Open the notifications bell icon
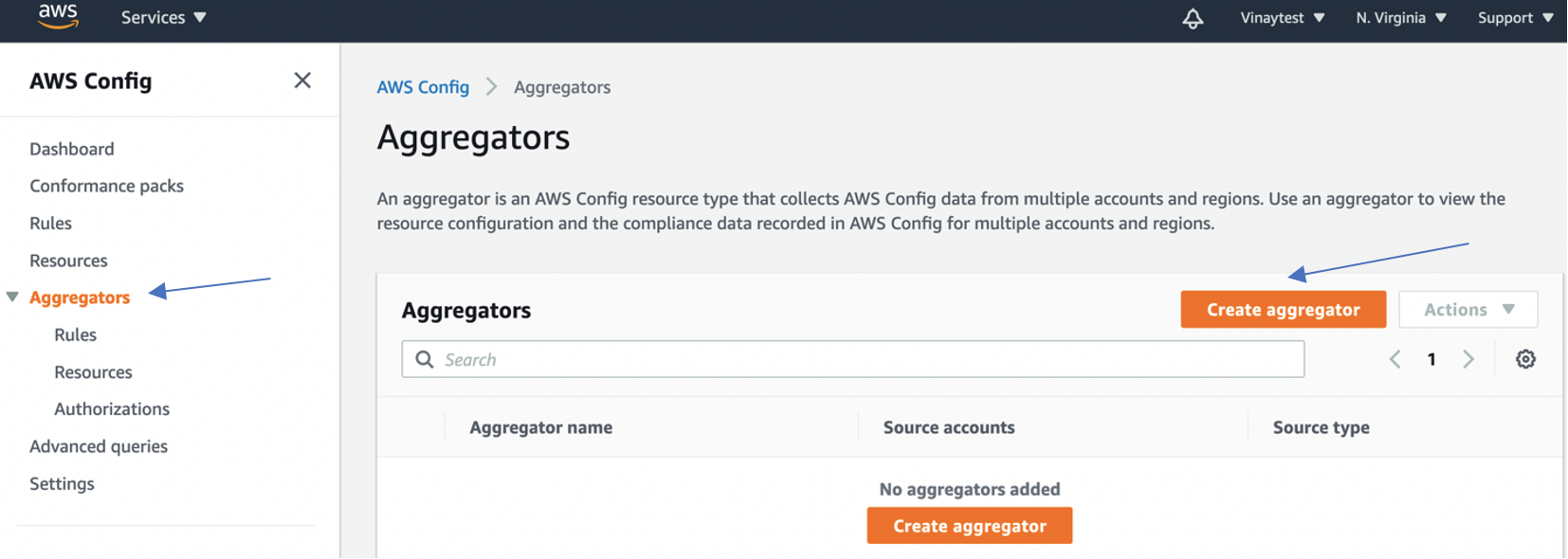Image resolution: width=1568 pixels, height=559 pixels. click(1193, 18)
